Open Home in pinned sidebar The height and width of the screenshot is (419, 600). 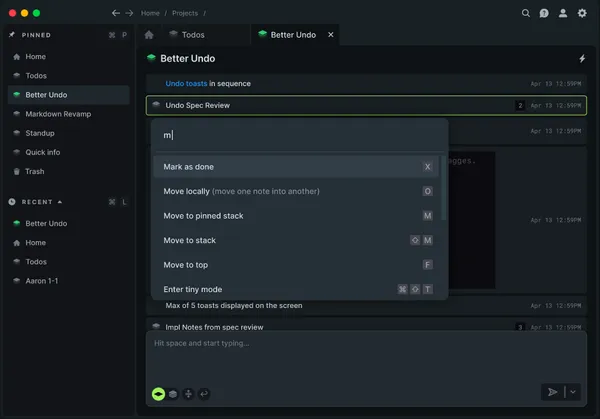tap(68, 57)
